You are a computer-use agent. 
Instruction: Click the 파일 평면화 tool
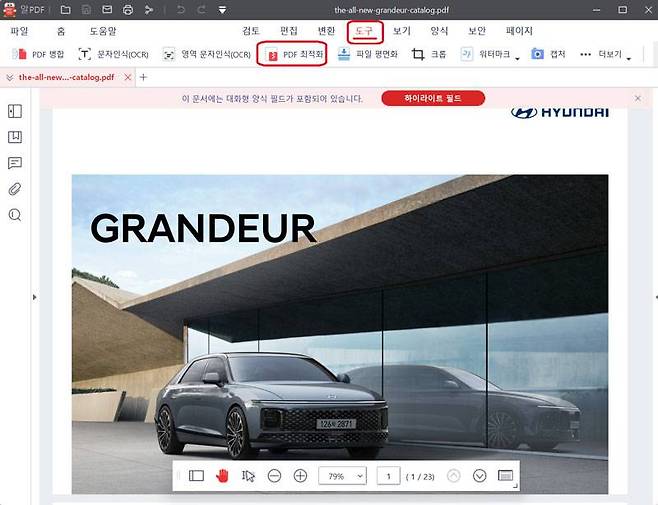[x=368, y=54]
